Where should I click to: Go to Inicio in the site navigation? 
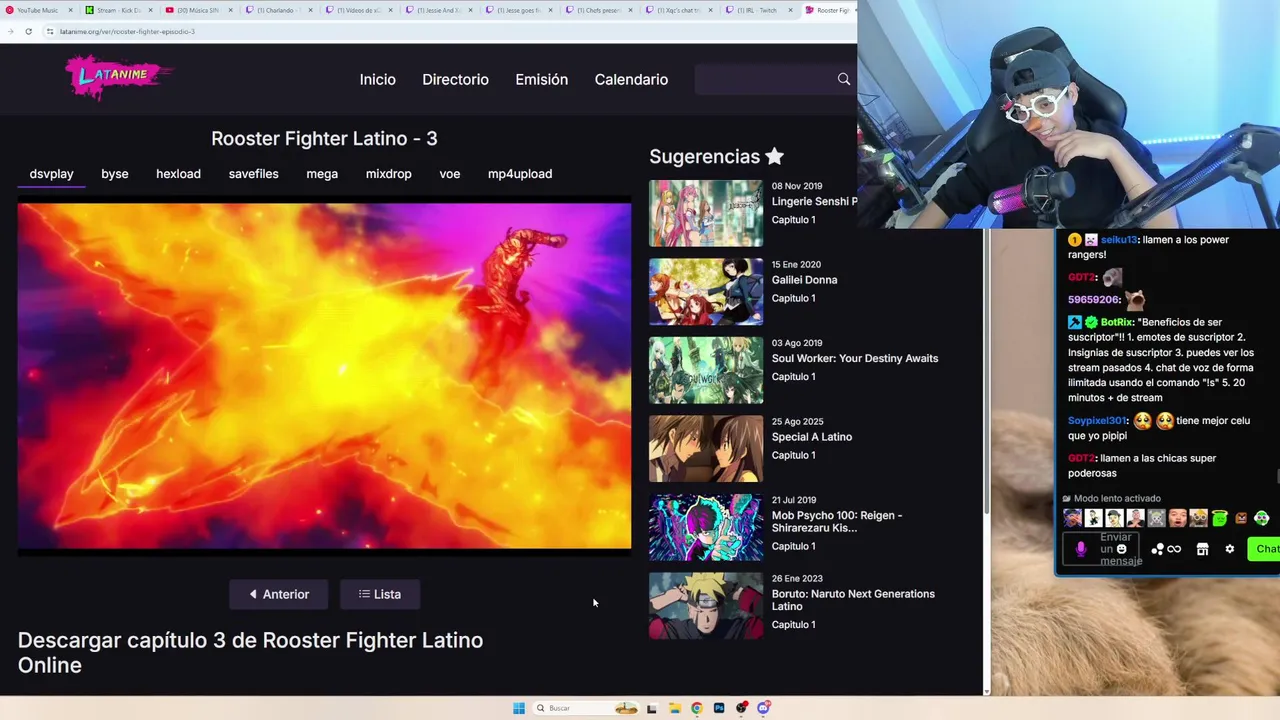(x=378, y=80)
